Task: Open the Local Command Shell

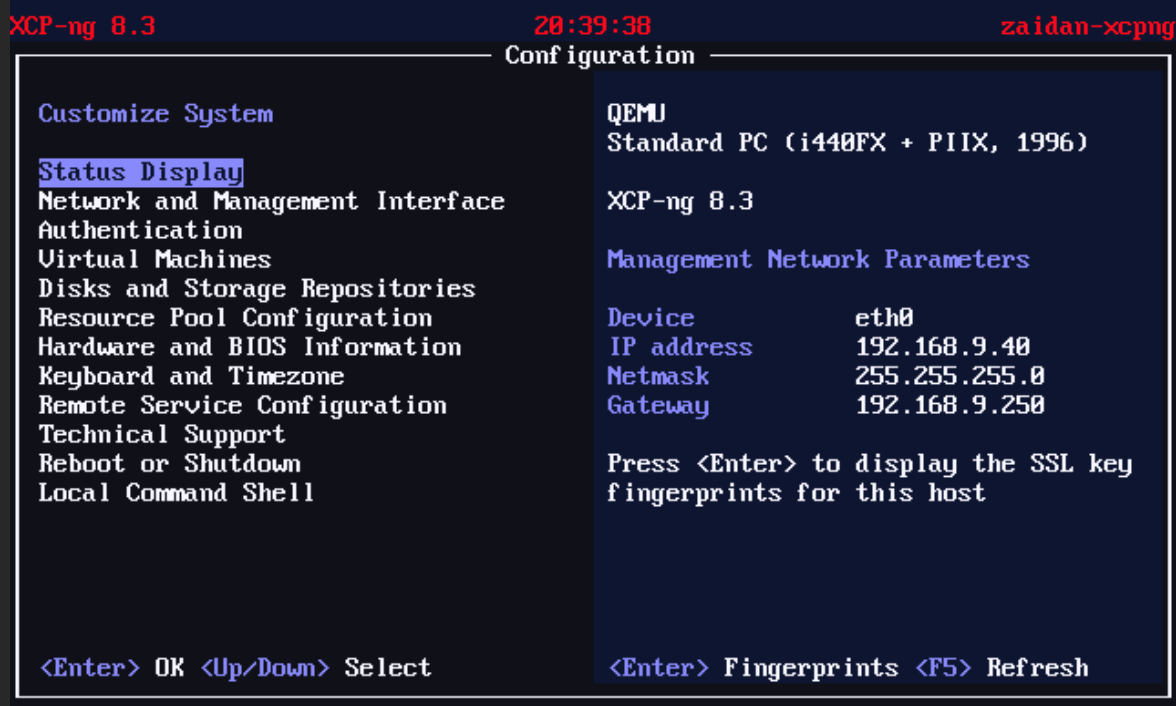Action: coord(176,494)
